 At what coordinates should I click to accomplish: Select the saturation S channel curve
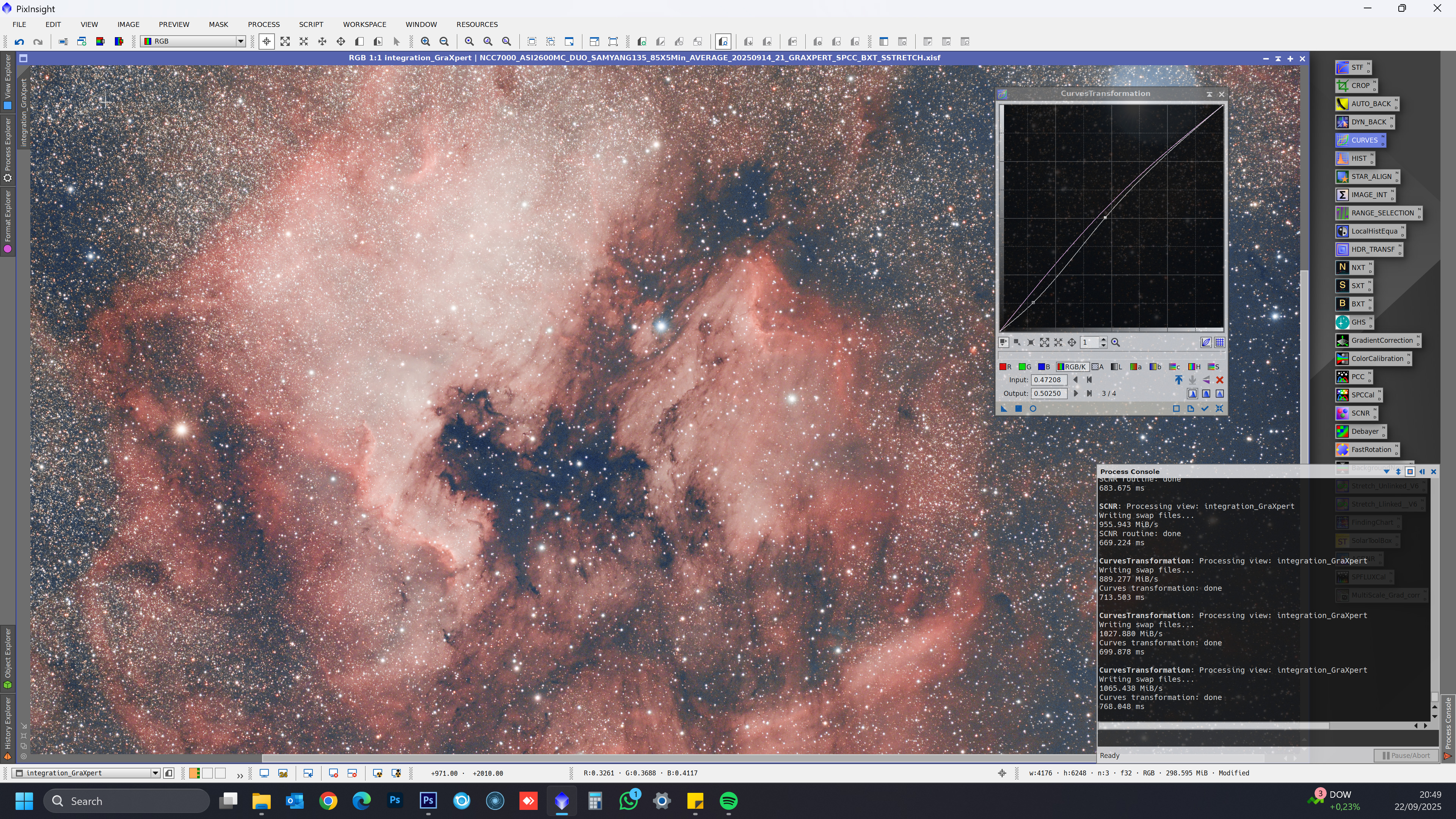coord(1213,367)
